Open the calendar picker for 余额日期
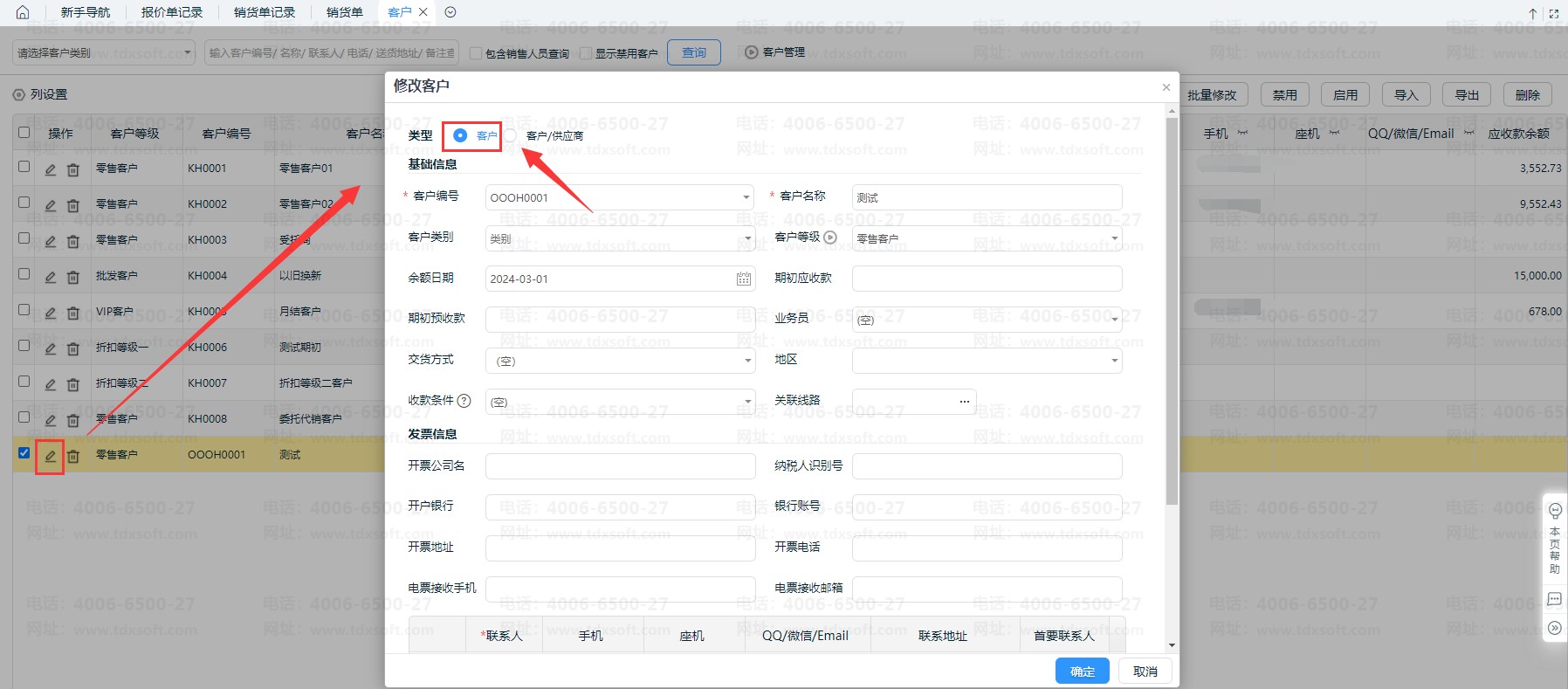This screenshot has height=689, width=1568. (743, 279)
